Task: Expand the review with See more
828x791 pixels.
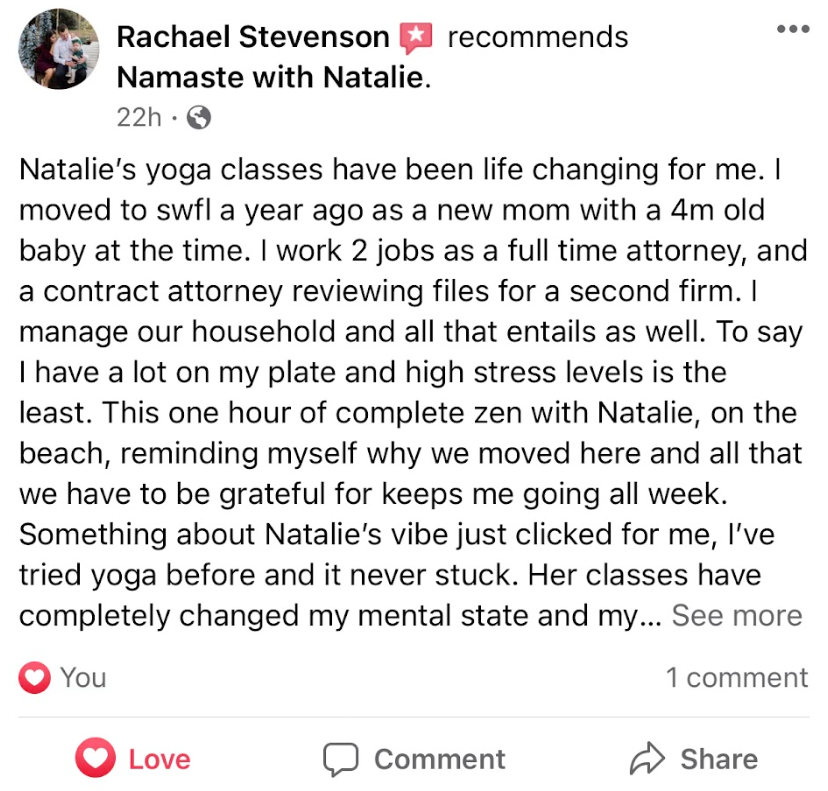Action: click(x=736, y=616)
